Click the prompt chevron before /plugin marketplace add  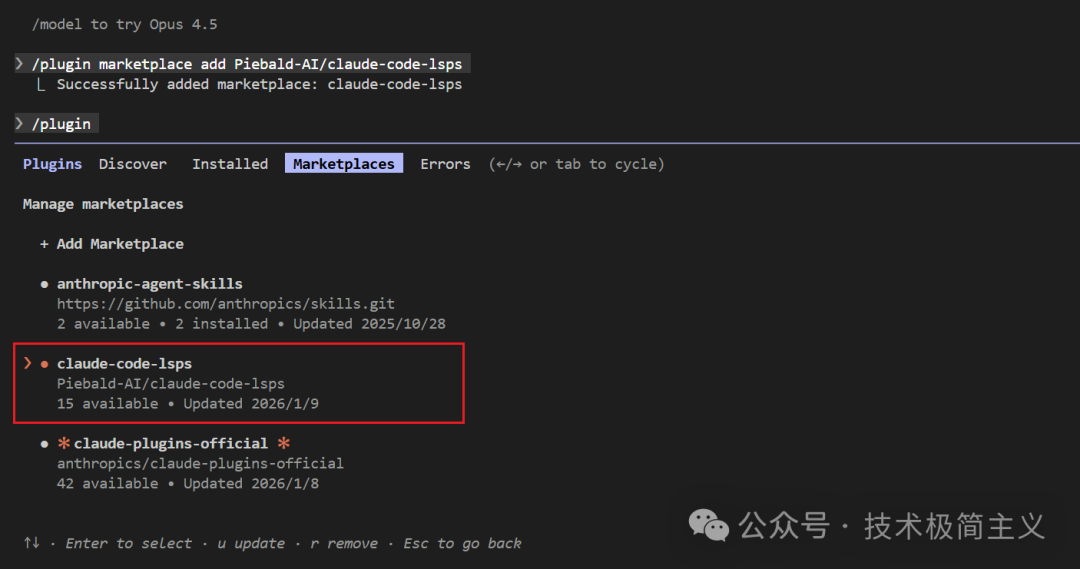[19, 63]
